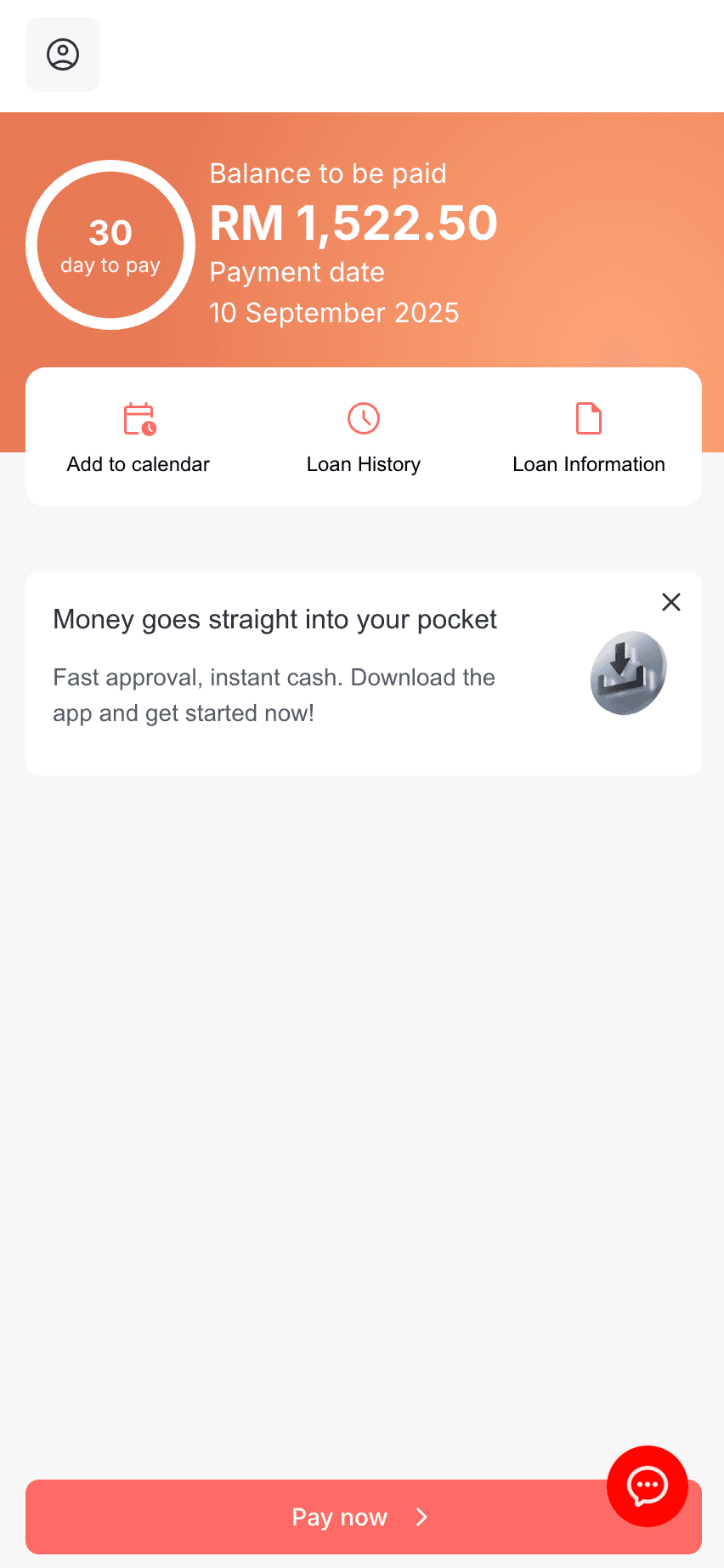Tap the RM 1,522.50 balance amount
724x1568 pixels.
point(354,223)
